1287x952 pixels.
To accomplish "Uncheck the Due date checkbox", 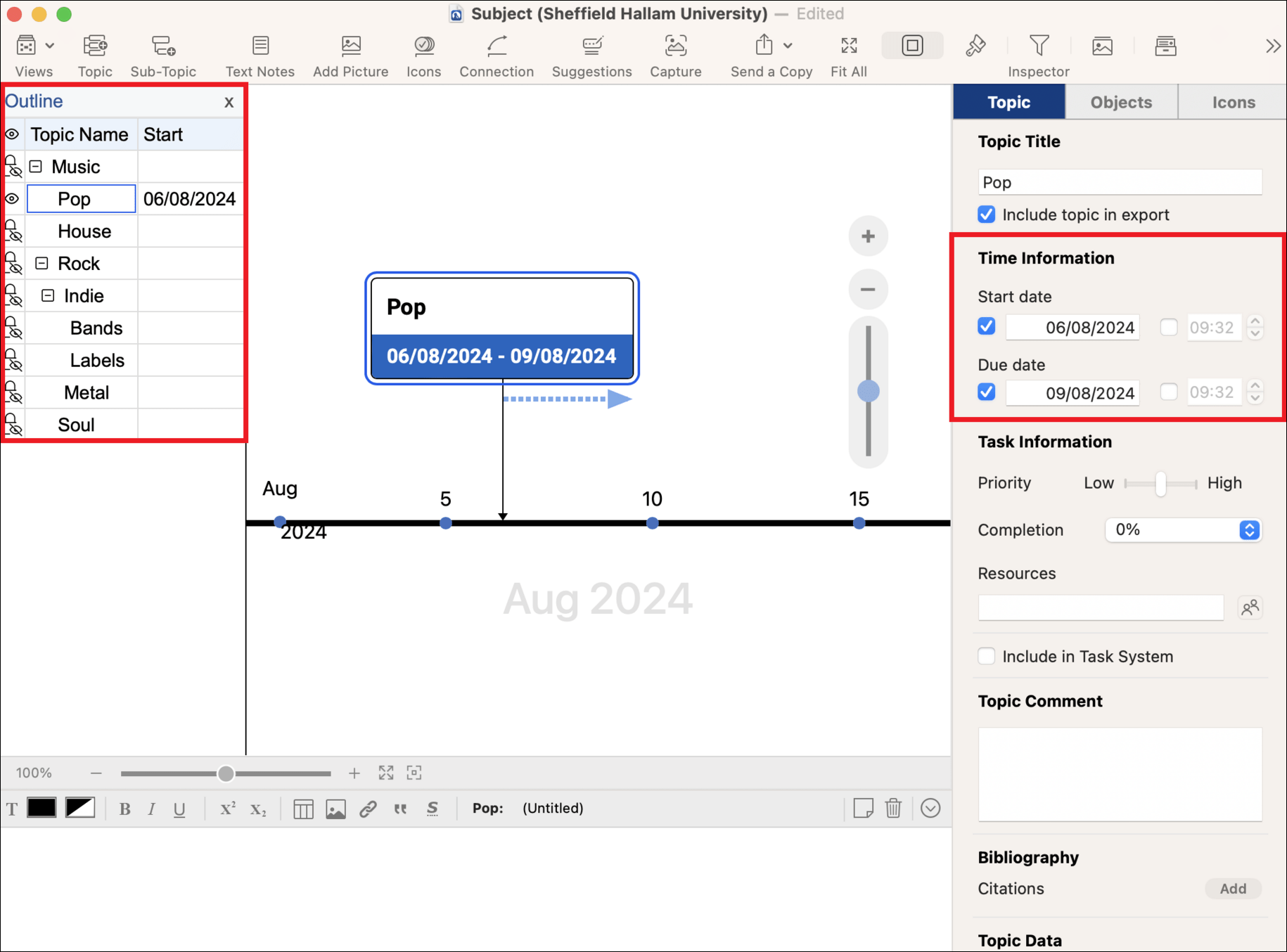I will point(987,392).
